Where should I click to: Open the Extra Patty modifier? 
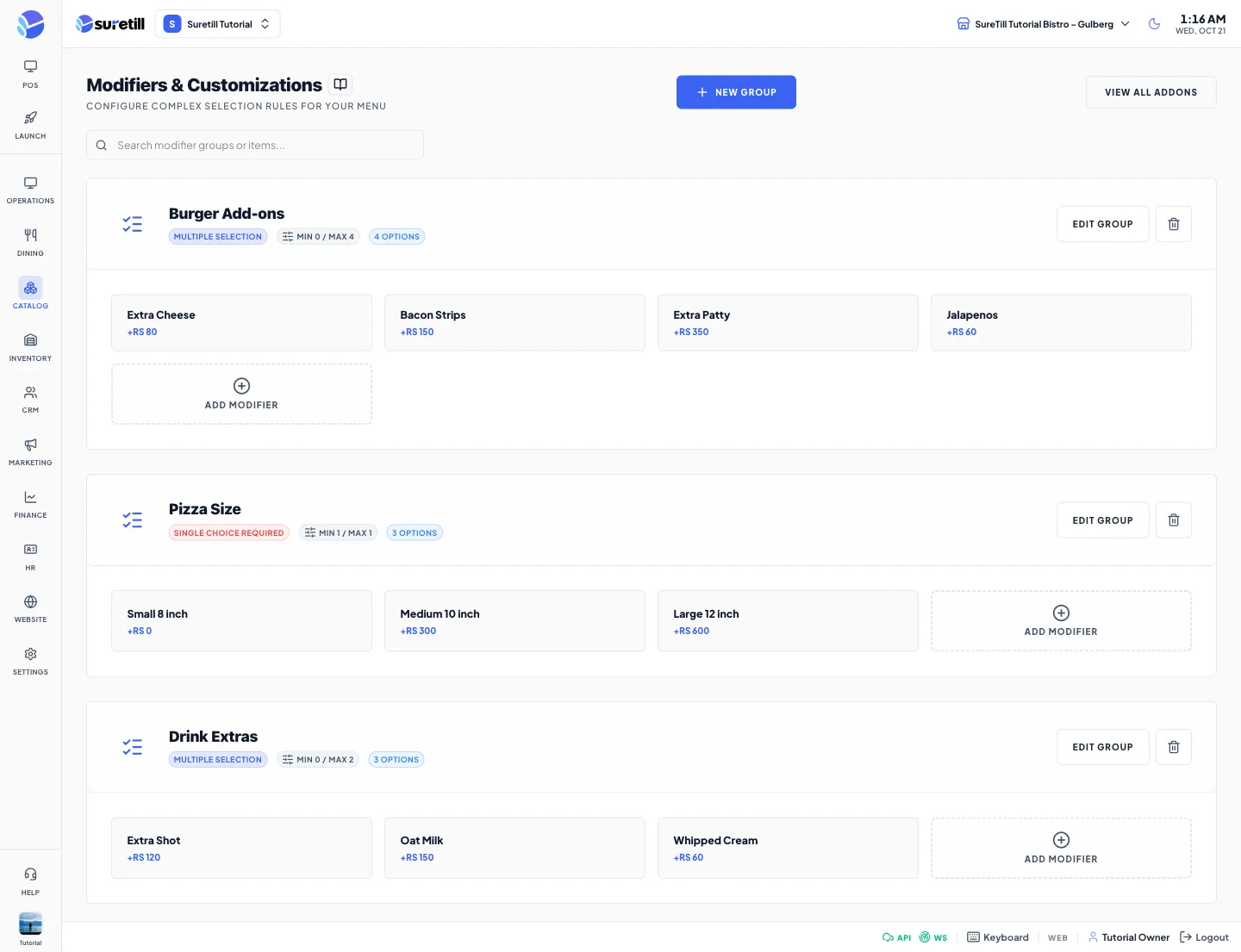click(788, 323)
